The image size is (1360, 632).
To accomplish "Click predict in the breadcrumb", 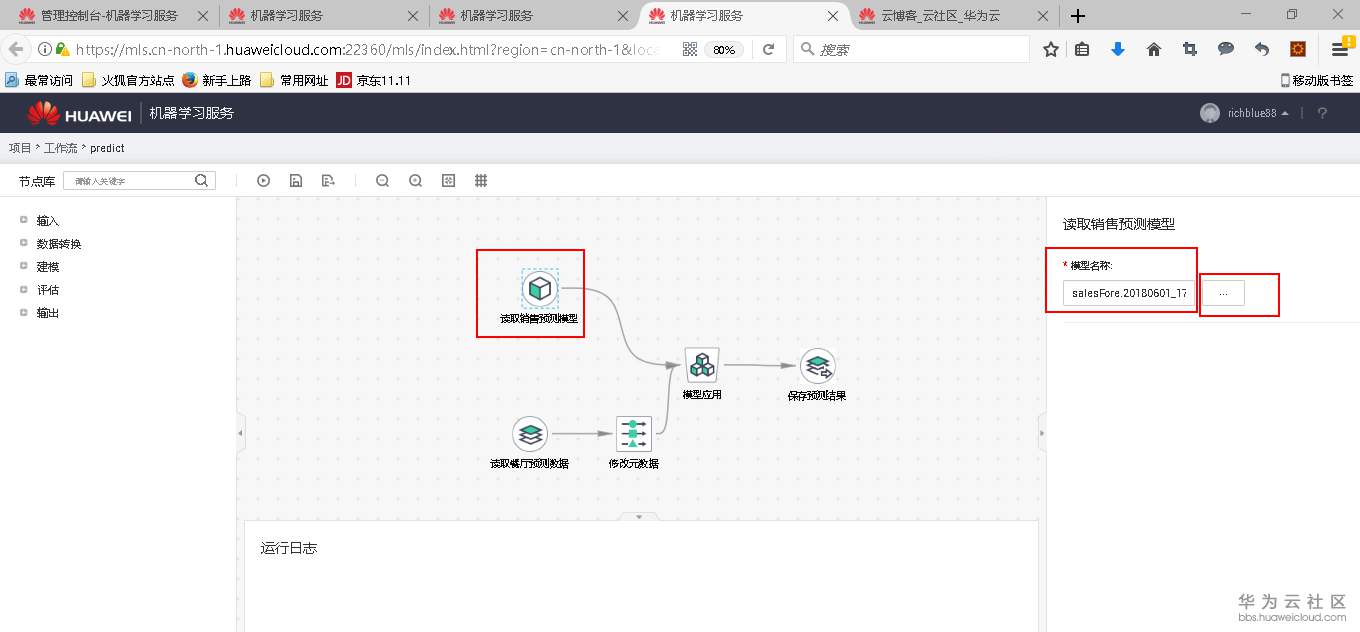I will coord(107,148).
